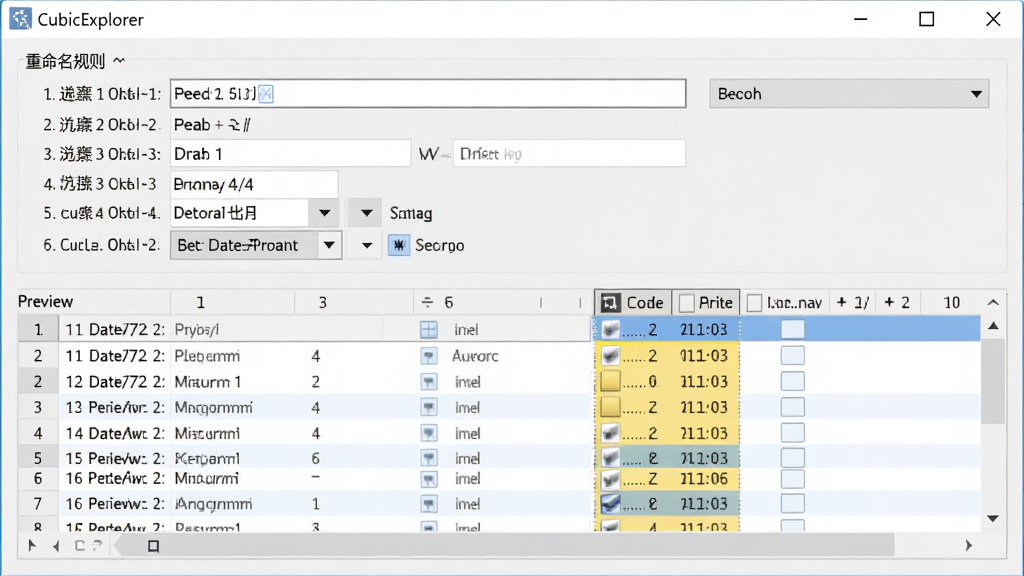
Task: Click the vertical scrollbar up arrow
Action: 993,326
